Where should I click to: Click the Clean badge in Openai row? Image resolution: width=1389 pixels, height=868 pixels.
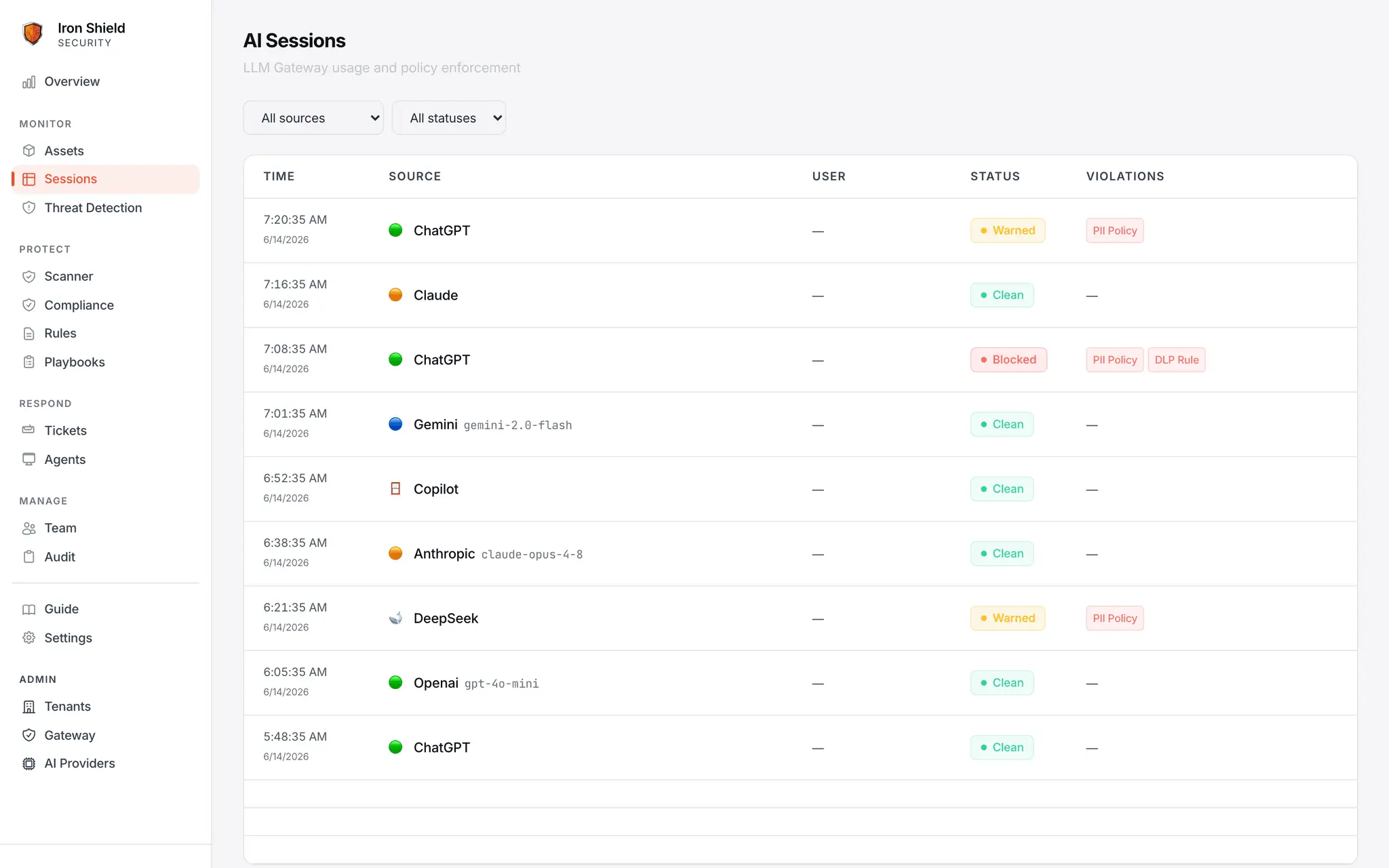[x=1002, y=682]
